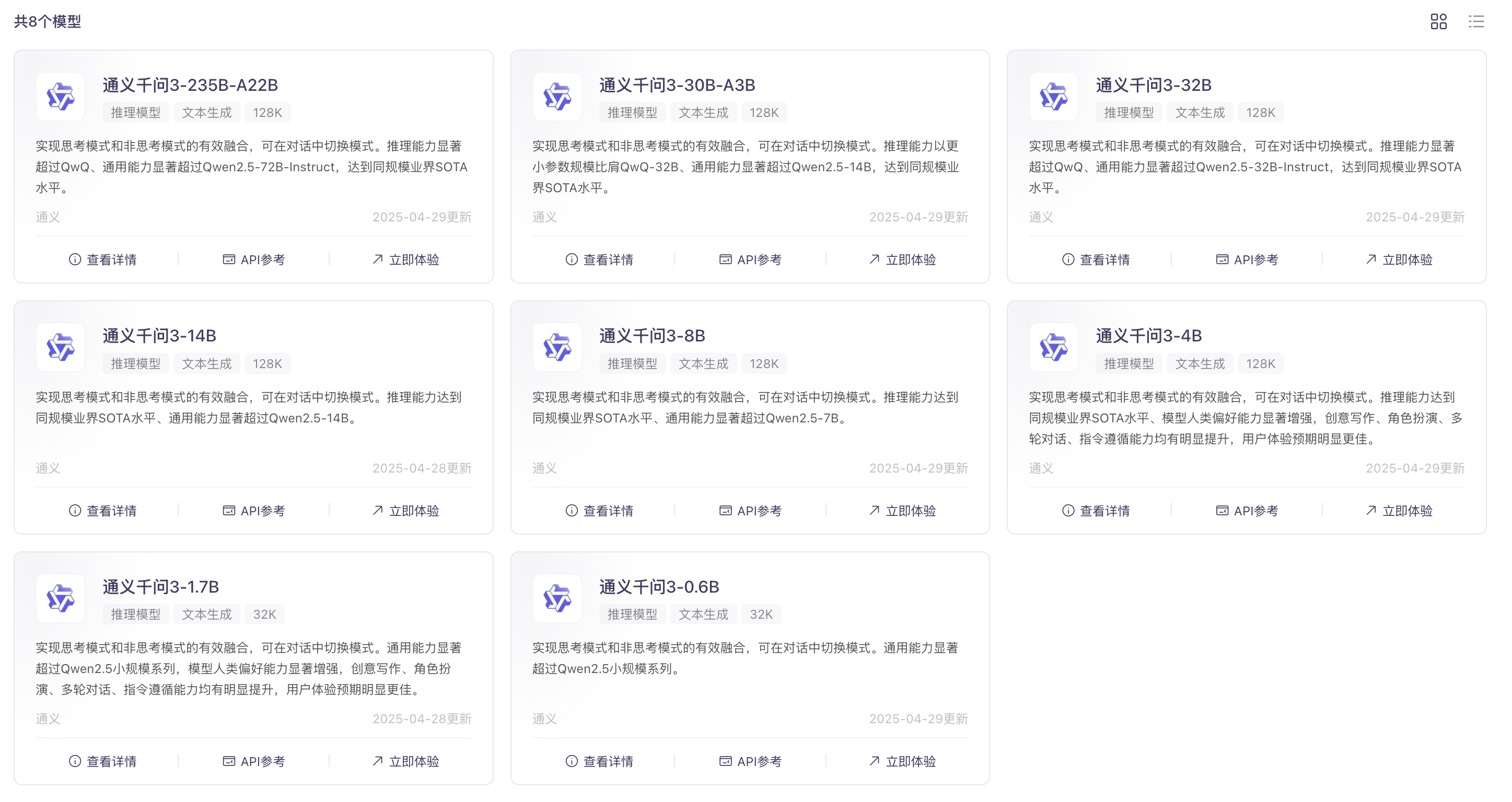Image resolution: width=1512 pixels, height=802 pixels.
Task: Launch 立即体验 for 通义千问3-4B
Action: point(1399,511)
